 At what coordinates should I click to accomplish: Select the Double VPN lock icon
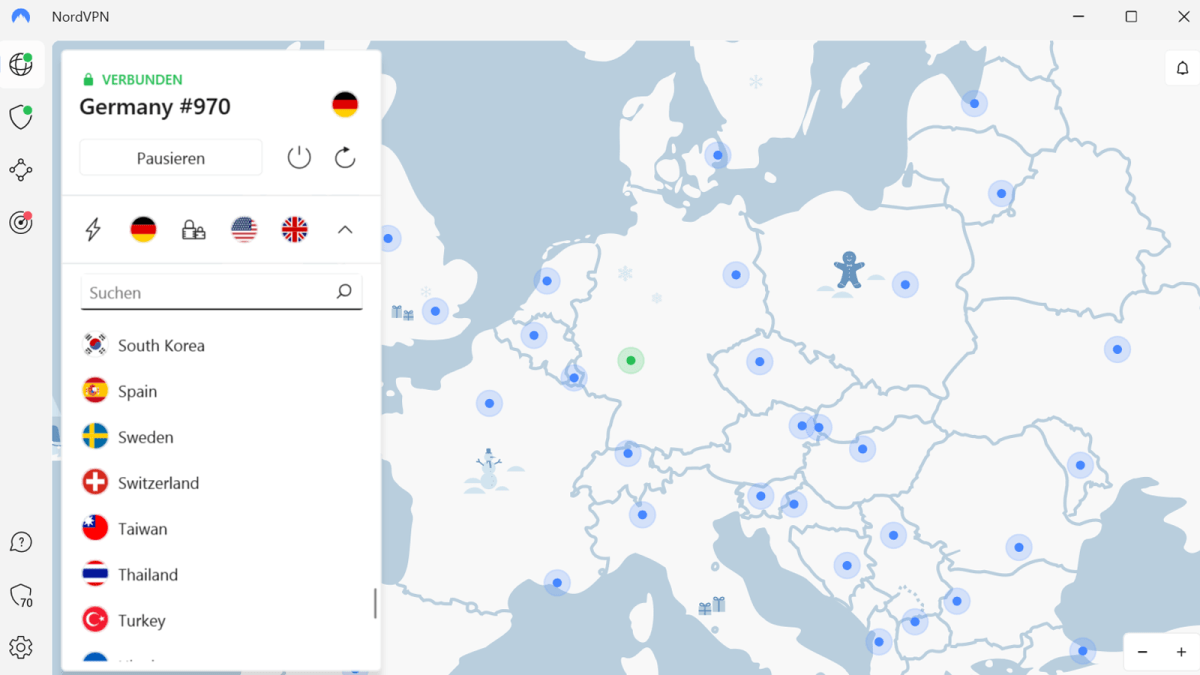tap(194, 230)
